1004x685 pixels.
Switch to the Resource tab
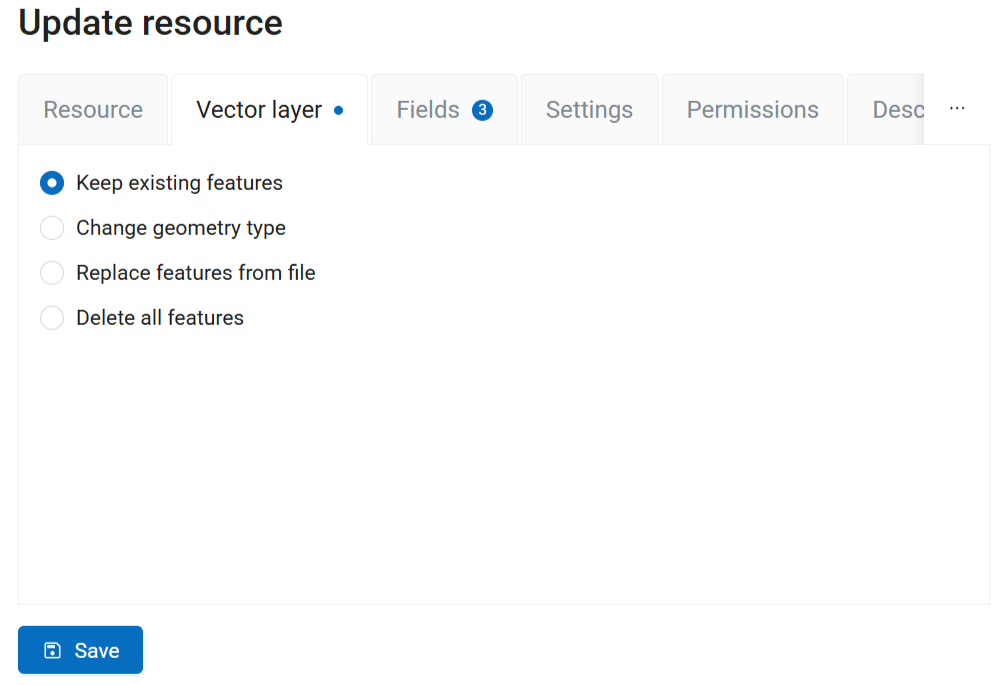93,109
